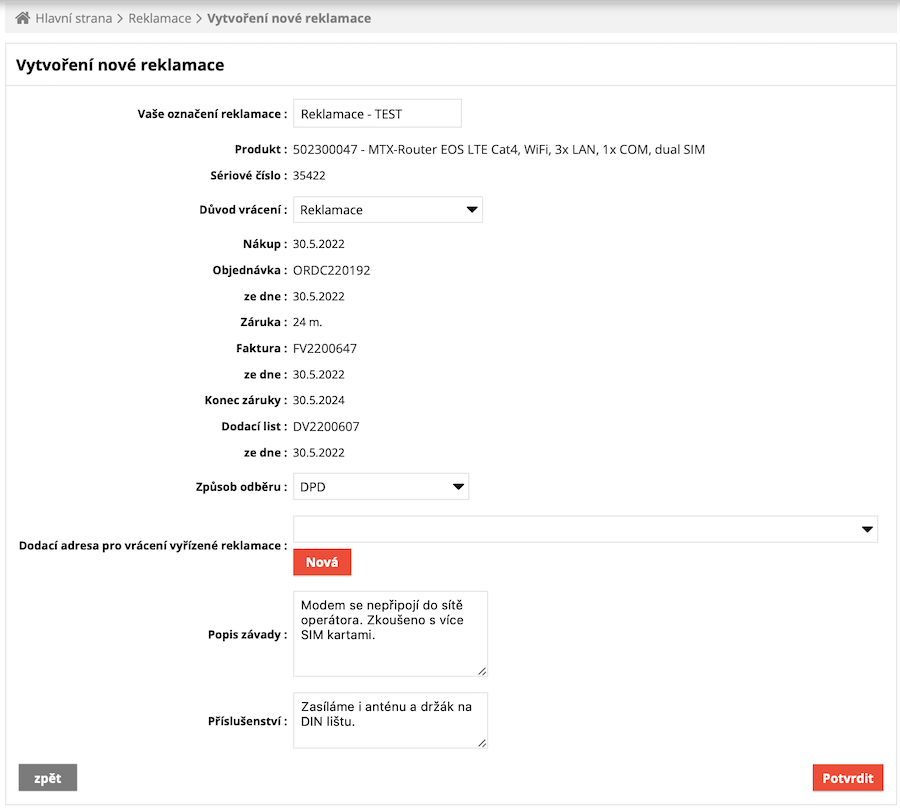Click the order number ORDC220192
This screenshot has width=900, height=812.
point(331,270)
